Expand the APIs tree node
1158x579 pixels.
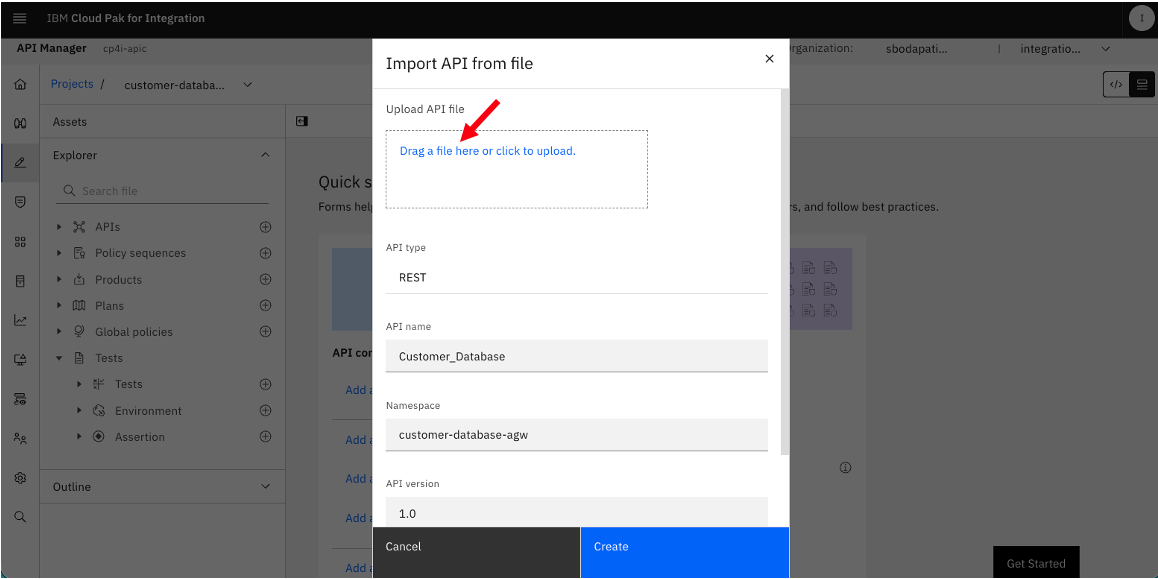59,227
